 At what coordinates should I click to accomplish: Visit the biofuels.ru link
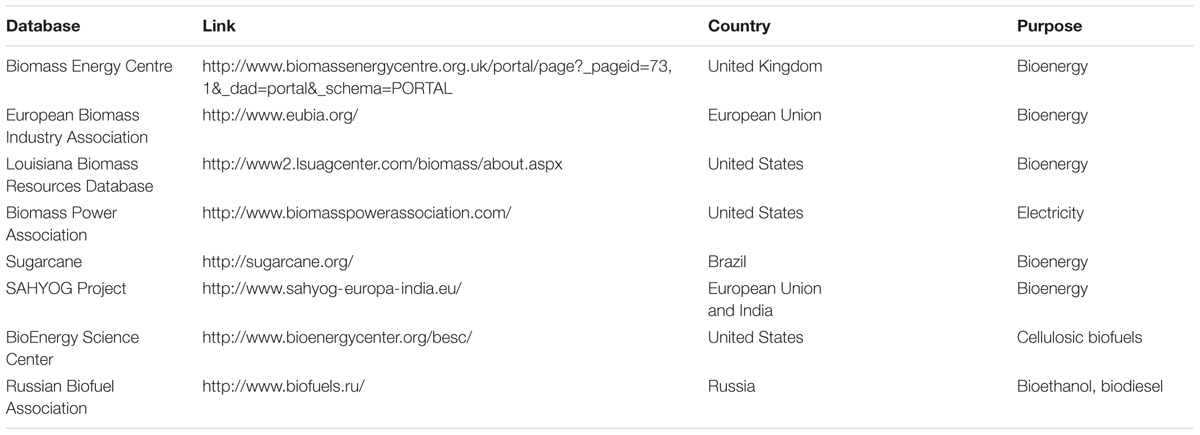coord(283,386)
